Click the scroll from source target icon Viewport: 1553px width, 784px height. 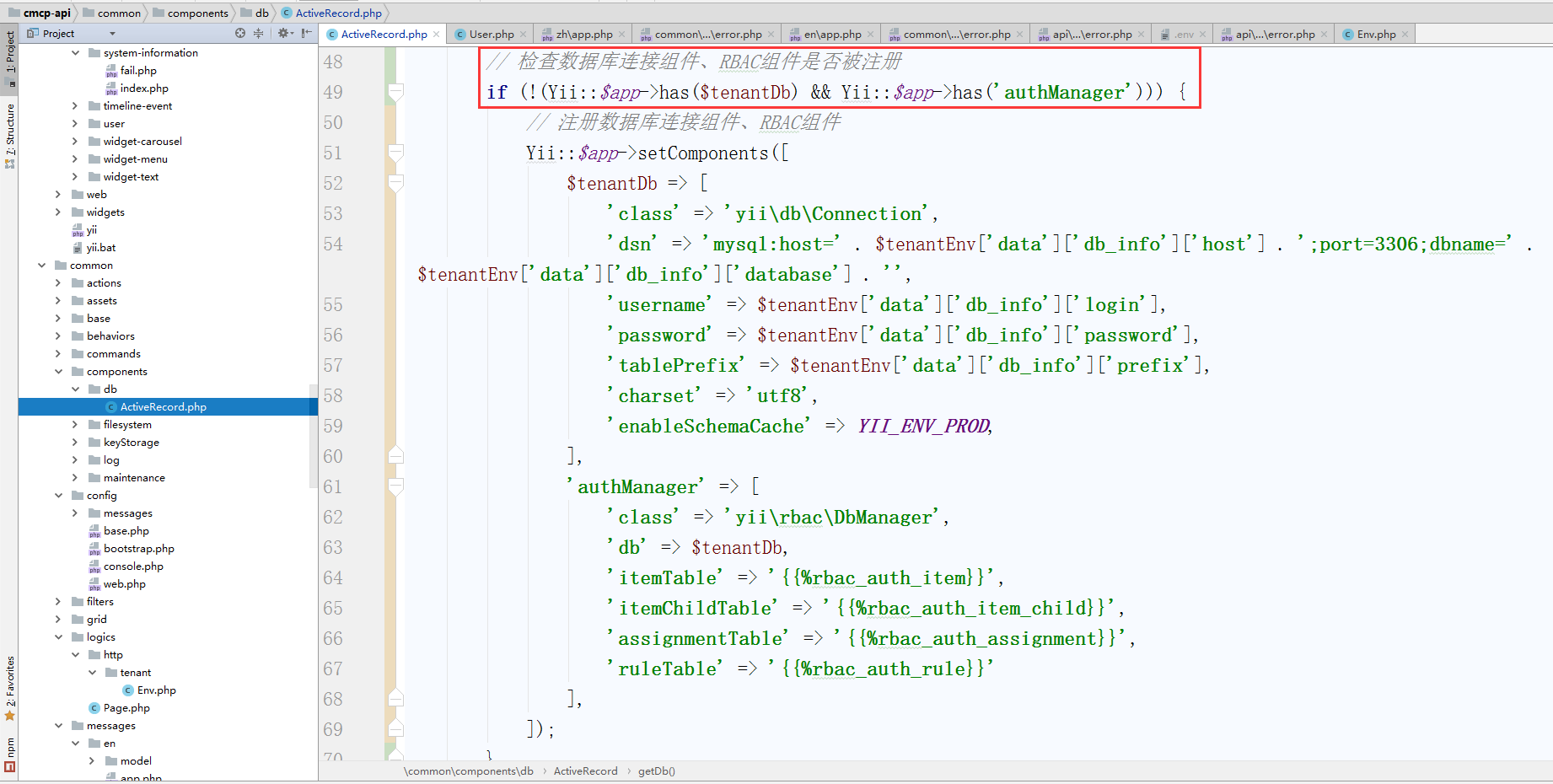(240, 33)
